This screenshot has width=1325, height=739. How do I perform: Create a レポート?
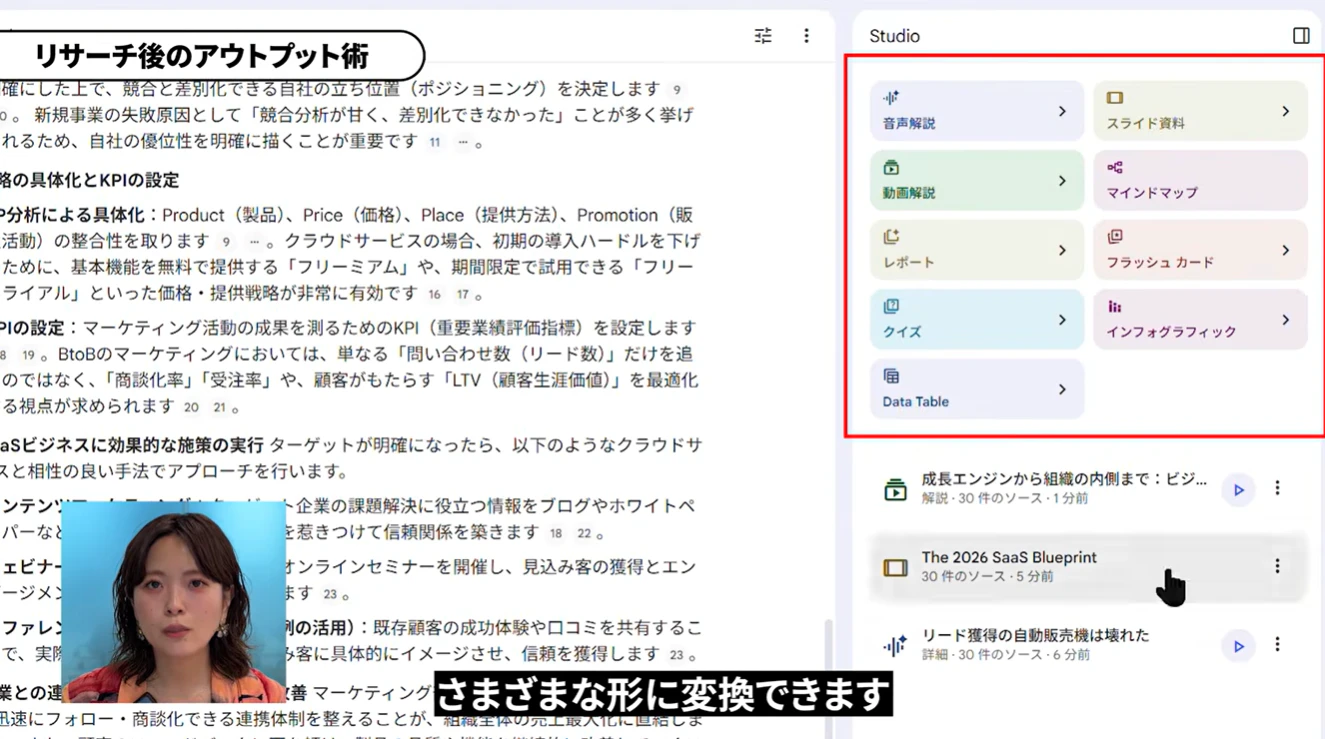click(977, 250)
